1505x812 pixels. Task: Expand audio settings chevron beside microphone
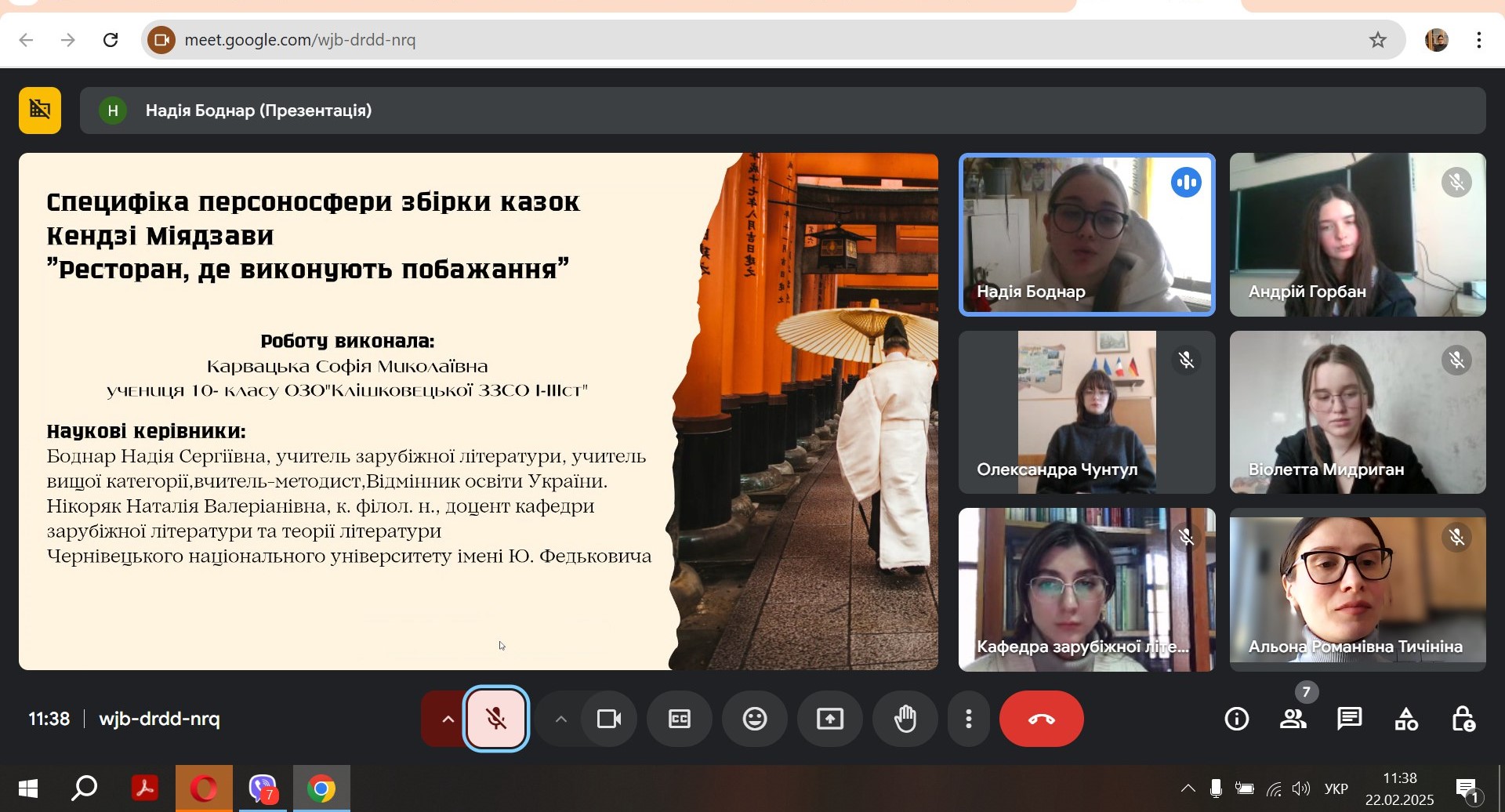tap(447, 719)
